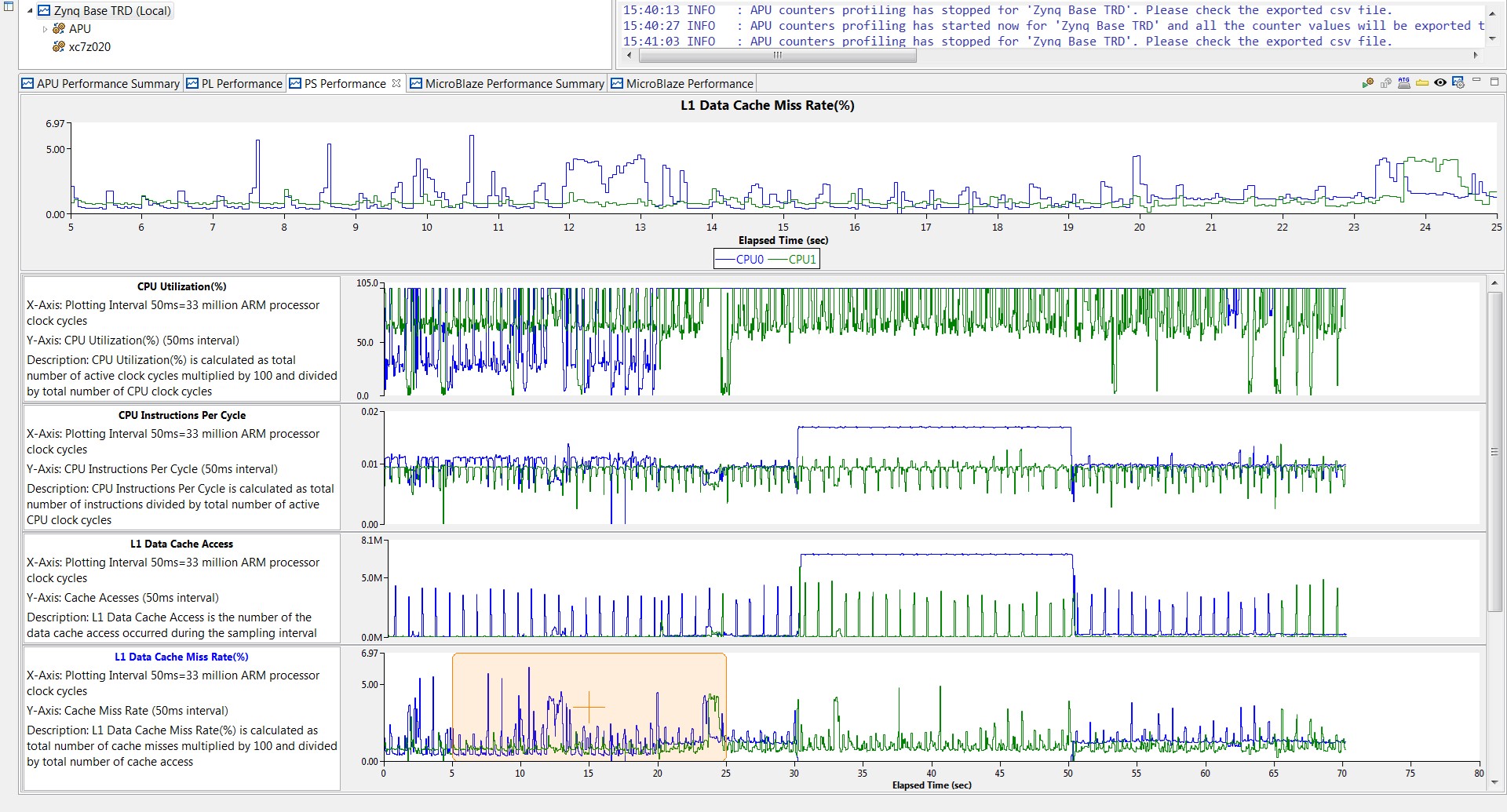The height and width of the screenshot is (812, 1507).
Task: Start analysis using the green play-gear icon
Action: pyautogui.click(x=1368, y=82)
